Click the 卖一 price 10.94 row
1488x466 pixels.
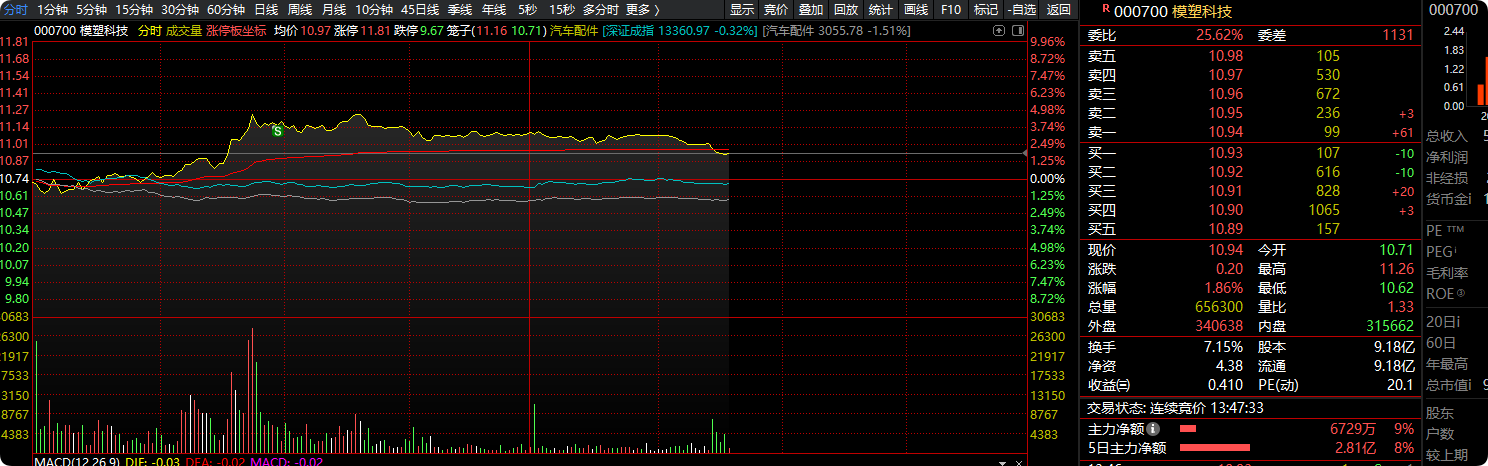(1250, 132)
